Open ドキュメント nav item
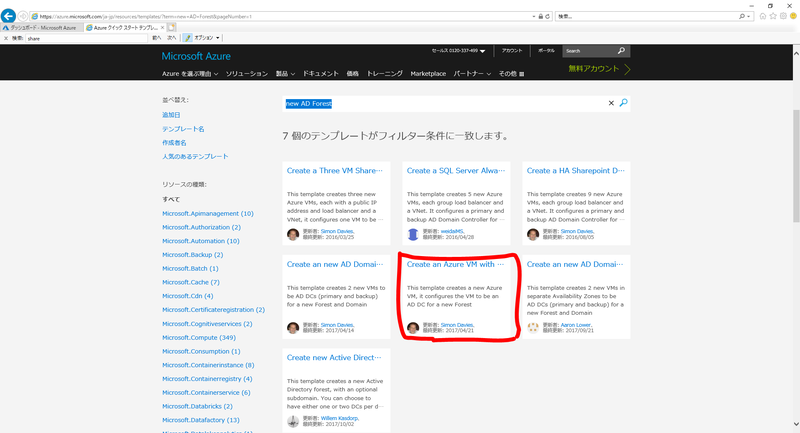 point(320,74)
